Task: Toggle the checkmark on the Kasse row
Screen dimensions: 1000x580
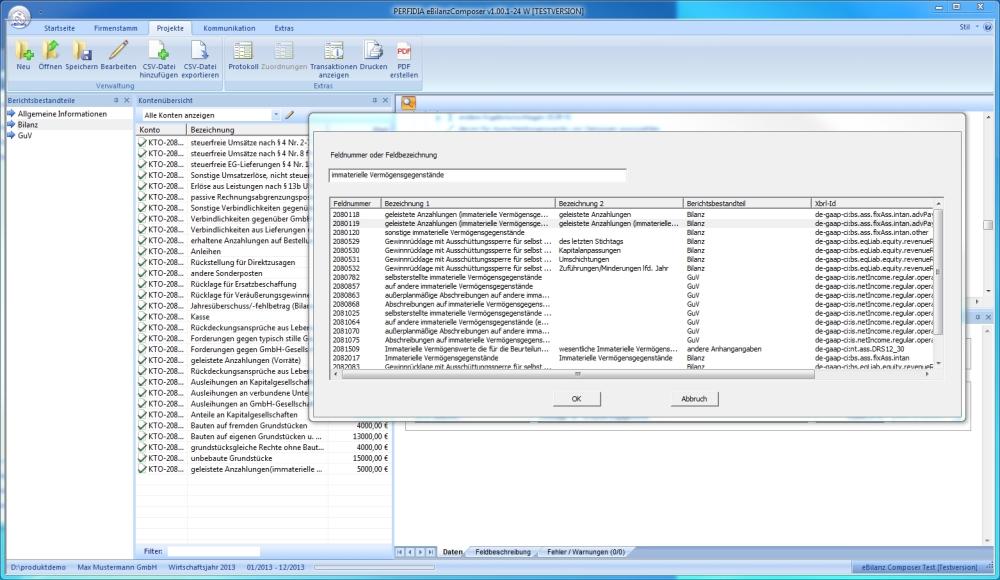Action: pos(142,316)
